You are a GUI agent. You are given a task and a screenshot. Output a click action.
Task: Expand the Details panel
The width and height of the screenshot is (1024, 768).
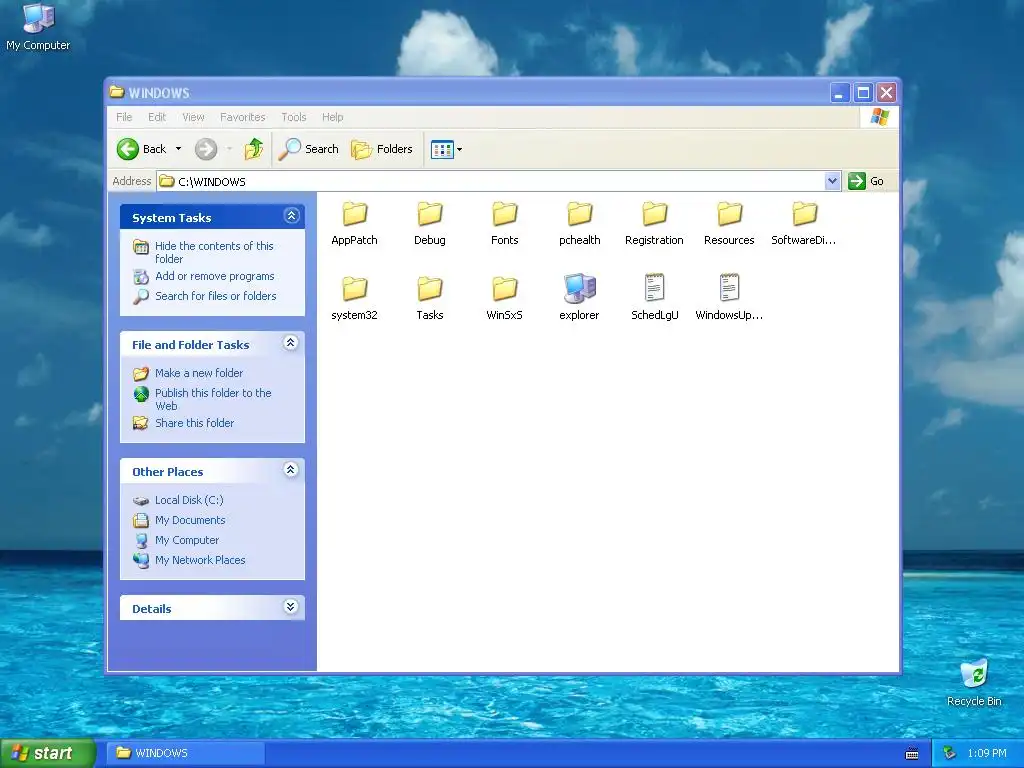[291, 607]
